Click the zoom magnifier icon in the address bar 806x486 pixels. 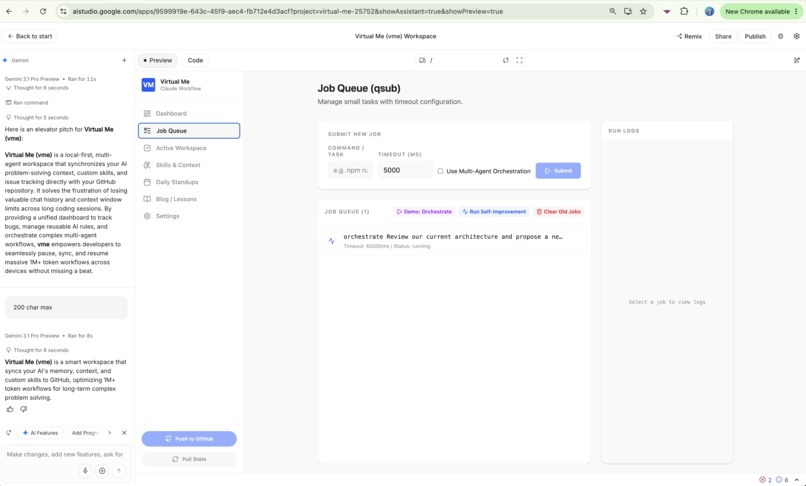pos(613,11)
